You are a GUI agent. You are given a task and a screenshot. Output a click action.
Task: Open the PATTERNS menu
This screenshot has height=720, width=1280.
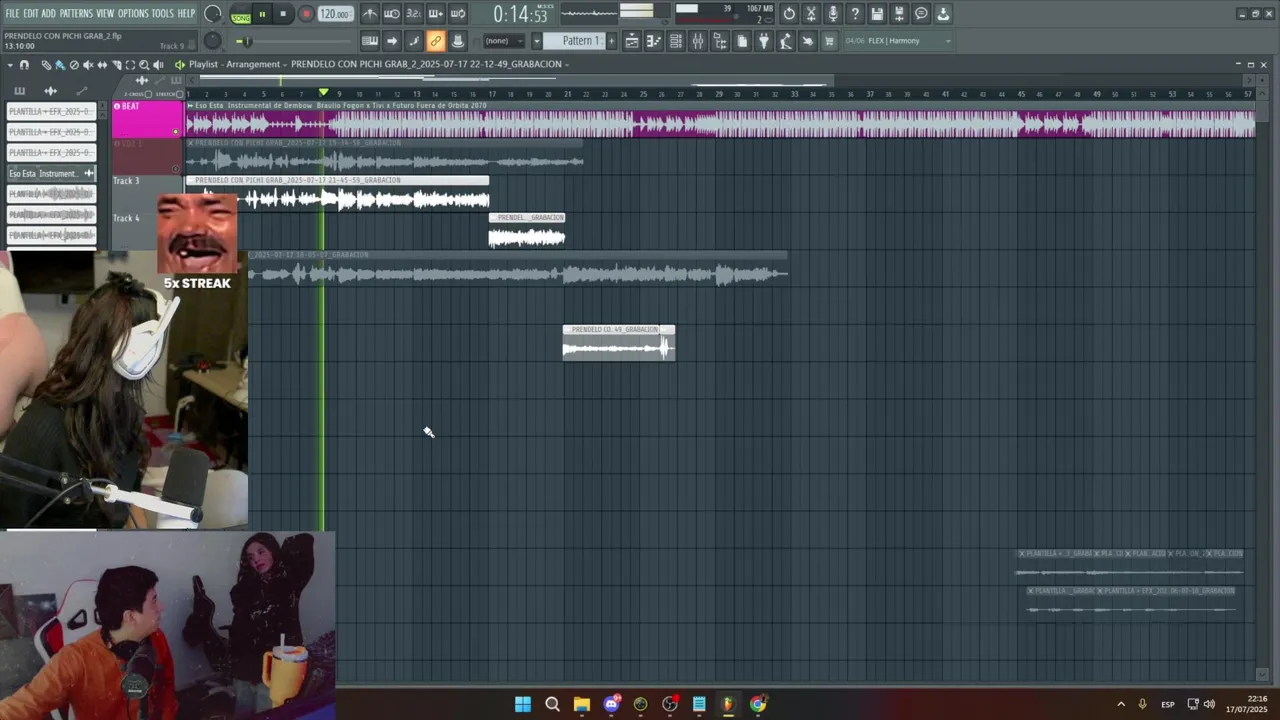pos(76,13)
